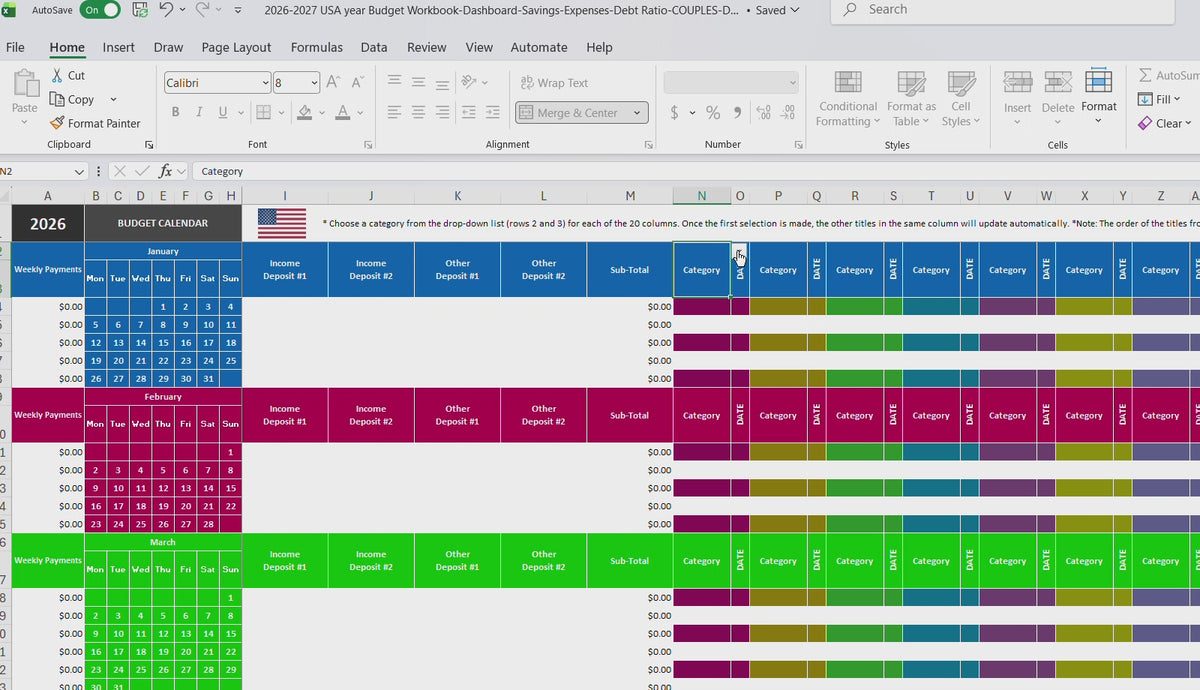The height and width of the screenshot is (690, 1200).
Task: Open the Borders dropdown arrow
Action: (280, 112)
